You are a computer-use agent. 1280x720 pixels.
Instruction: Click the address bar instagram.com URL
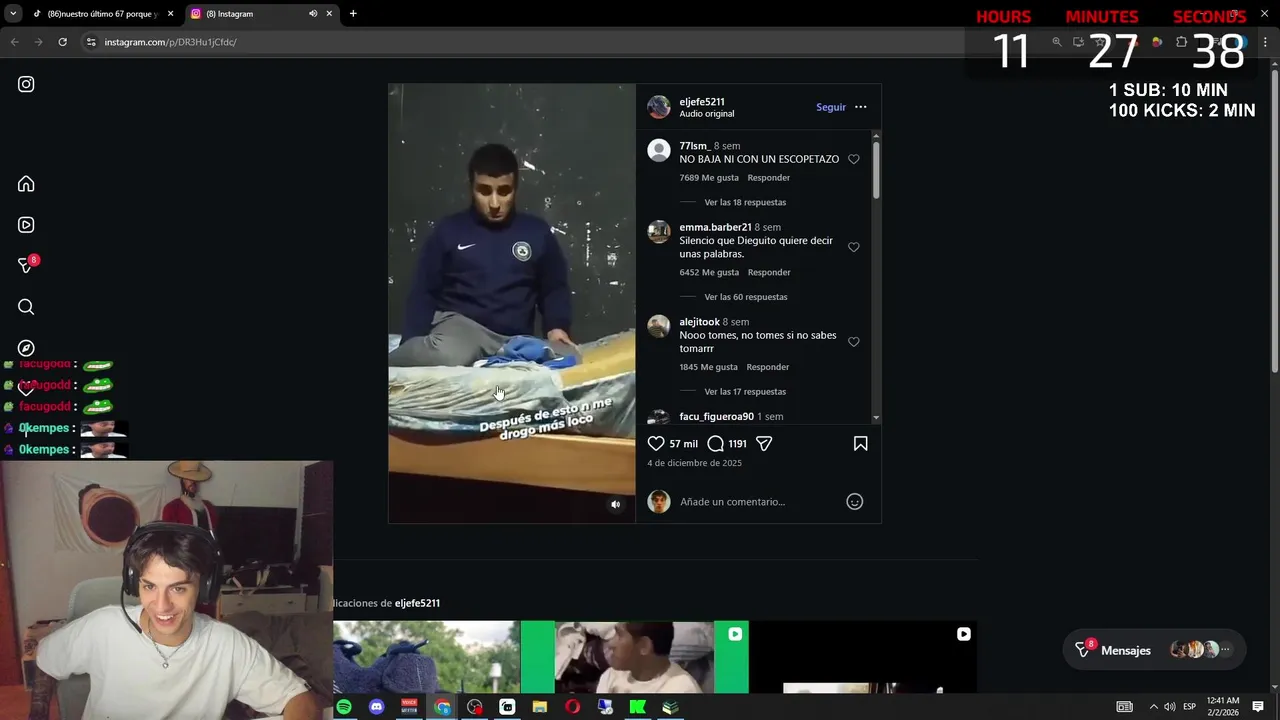[170, 42]
